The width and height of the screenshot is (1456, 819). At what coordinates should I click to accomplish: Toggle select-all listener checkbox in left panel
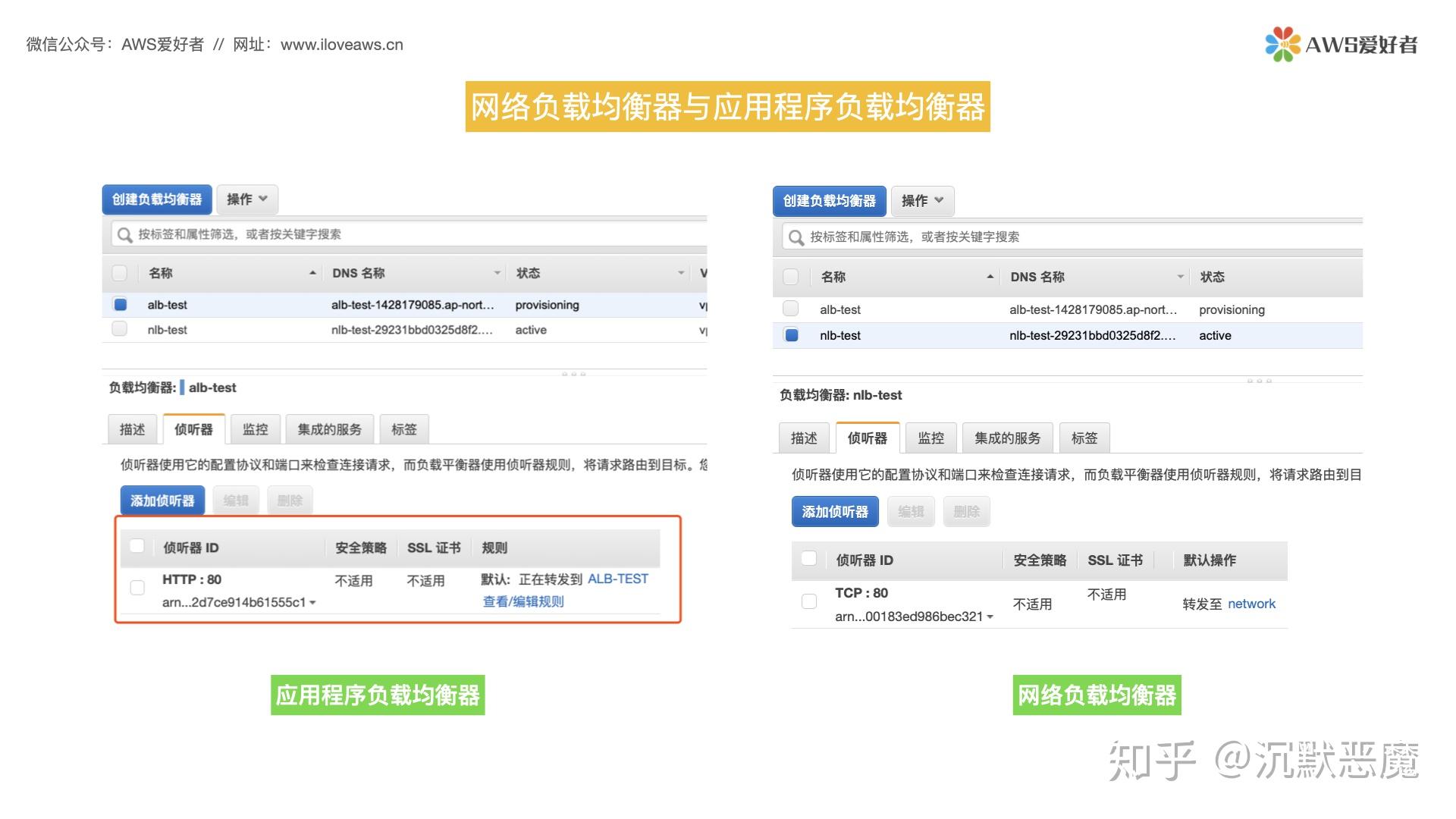137,546
